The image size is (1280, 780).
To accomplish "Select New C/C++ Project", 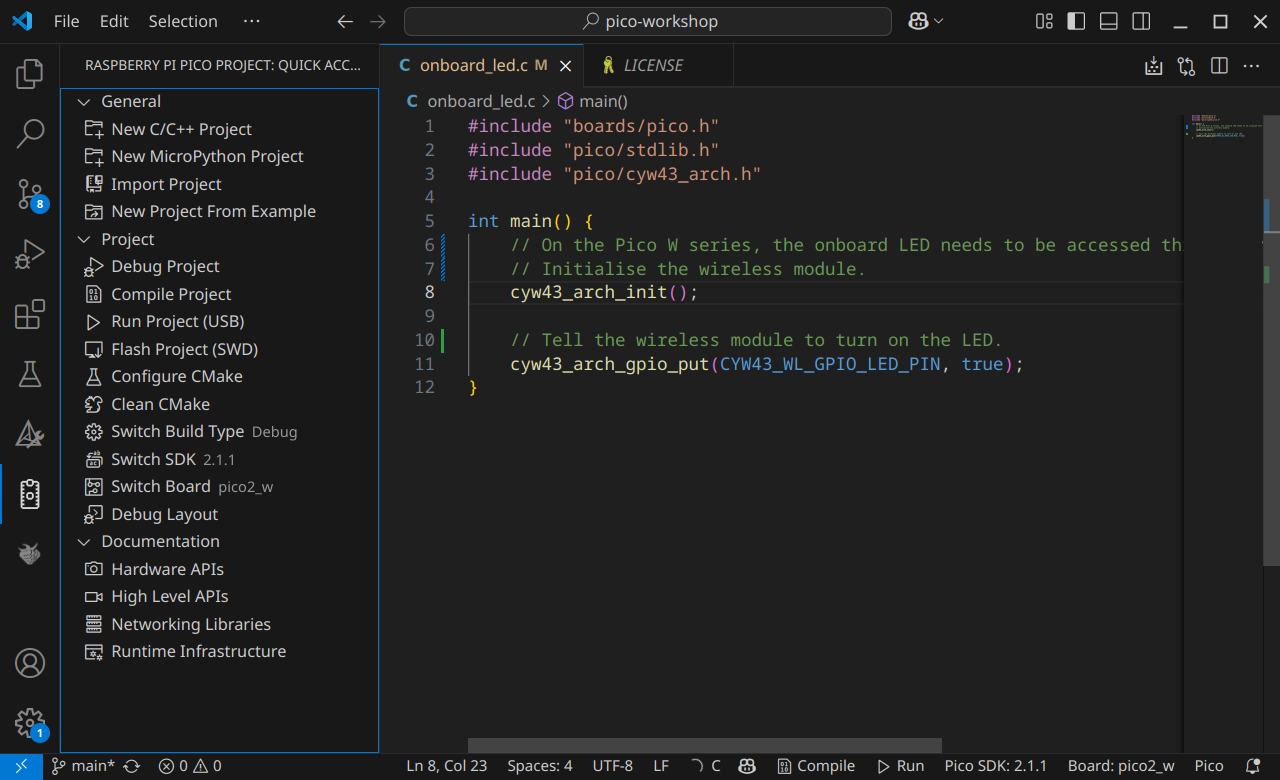I will (219, 129).
